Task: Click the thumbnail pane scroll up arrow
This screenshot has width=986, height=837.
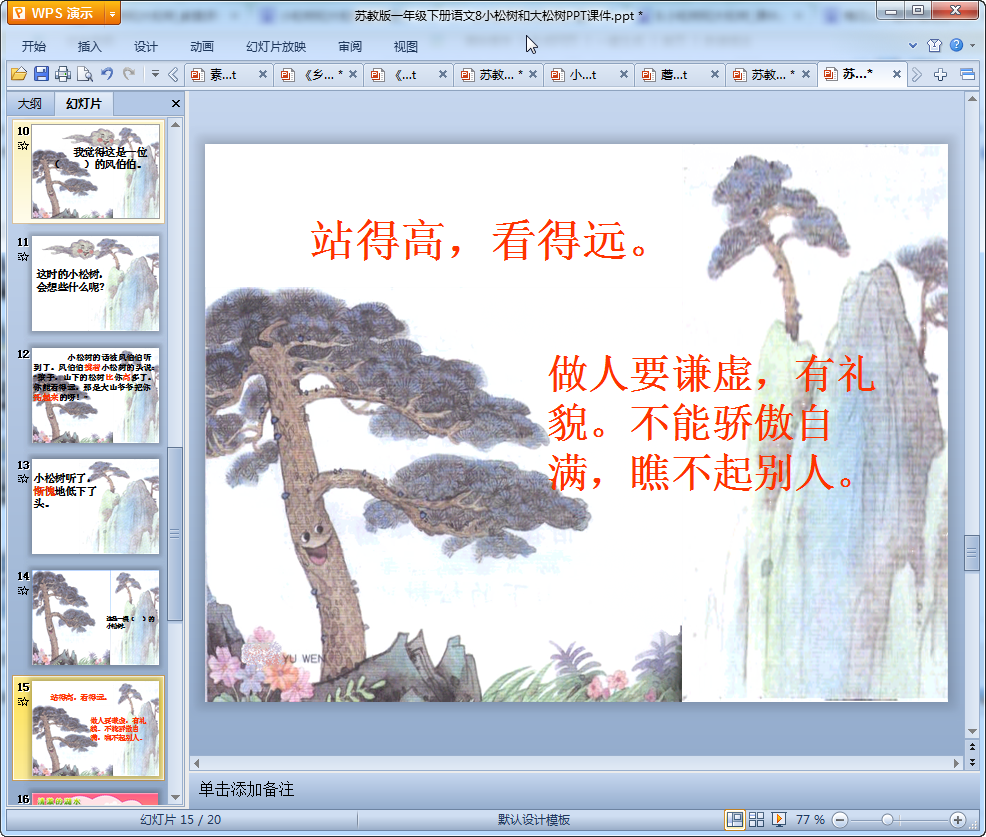Action: (x=175, y=125)
